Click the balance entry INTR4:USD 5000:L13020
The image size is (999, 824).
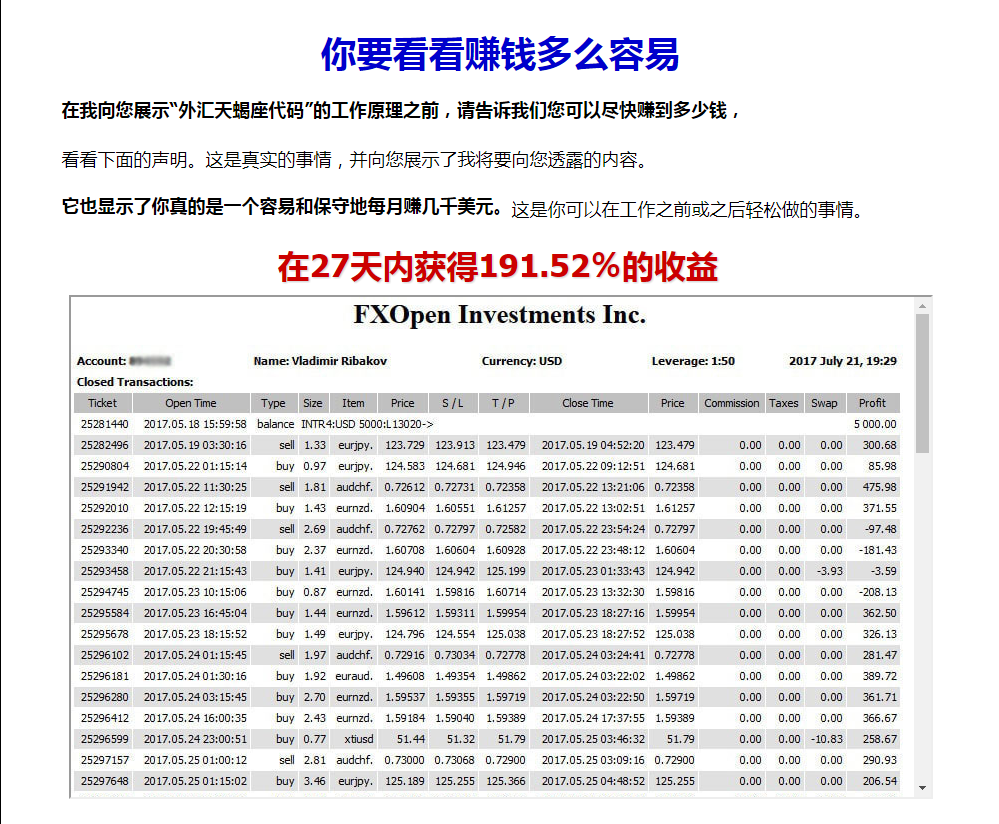point(367,424)
